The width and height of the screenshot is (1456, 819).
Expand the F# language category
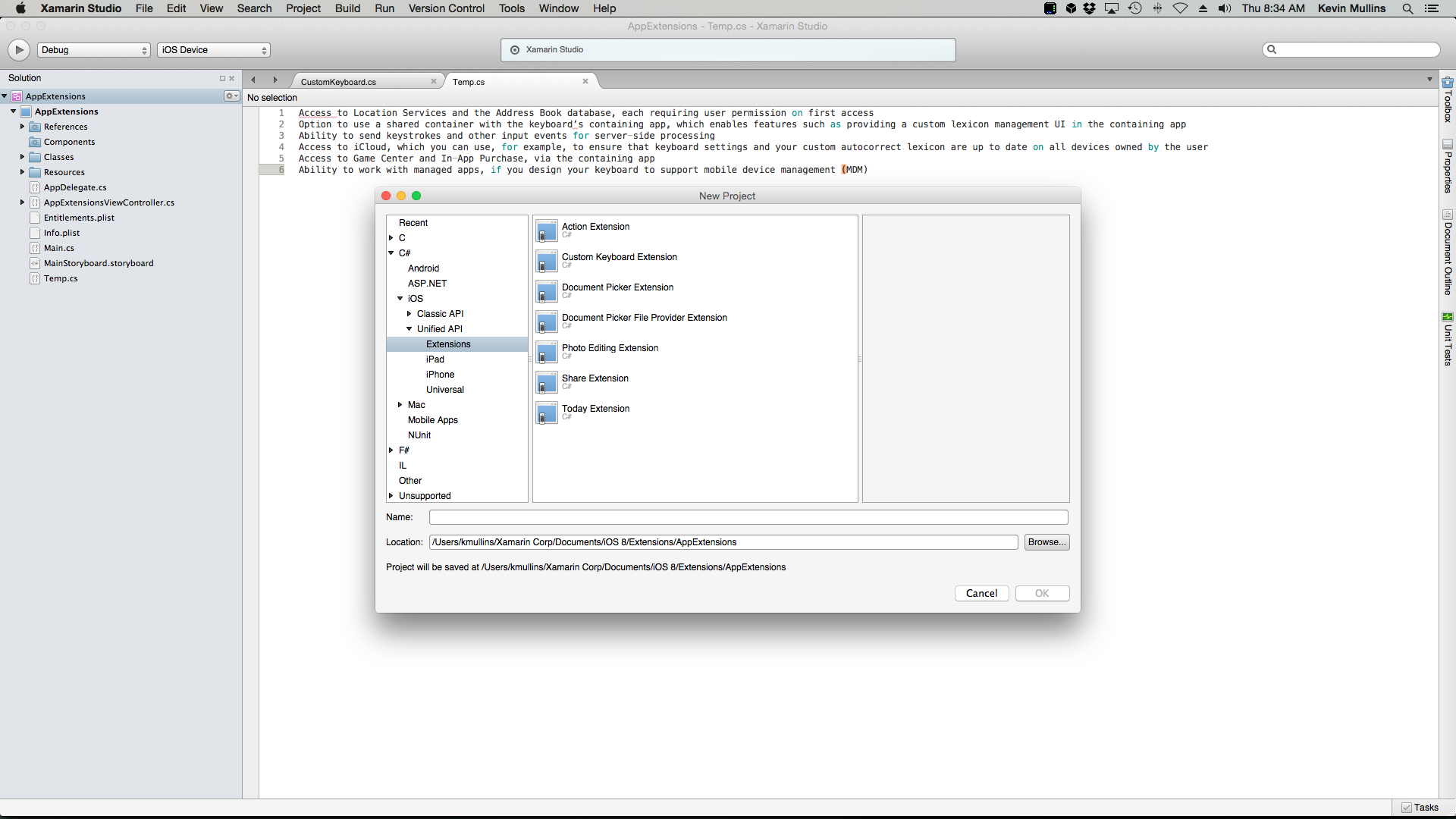[x=391, y=449]
